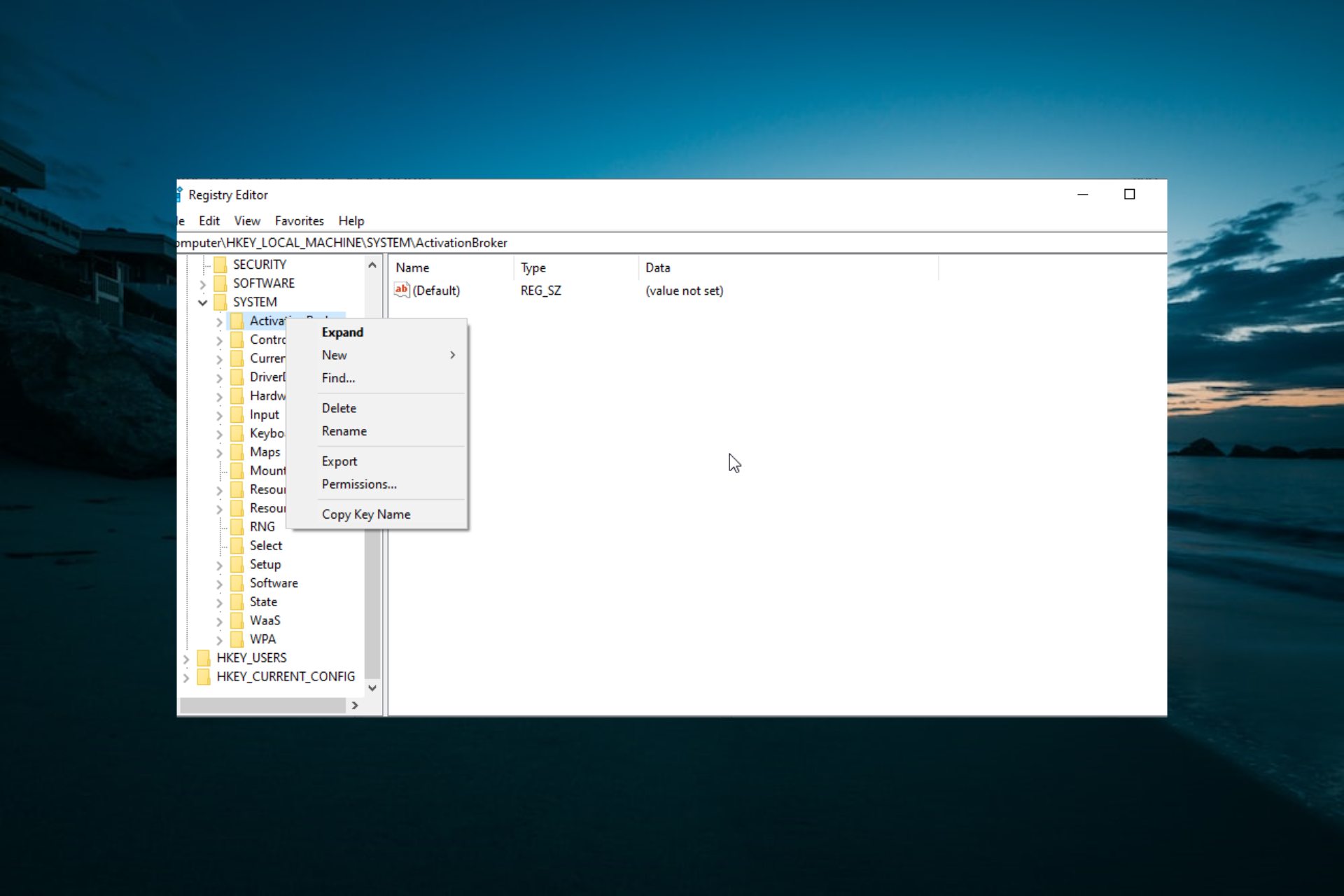
Task: Select the RNG key
Action: point(262,527)
